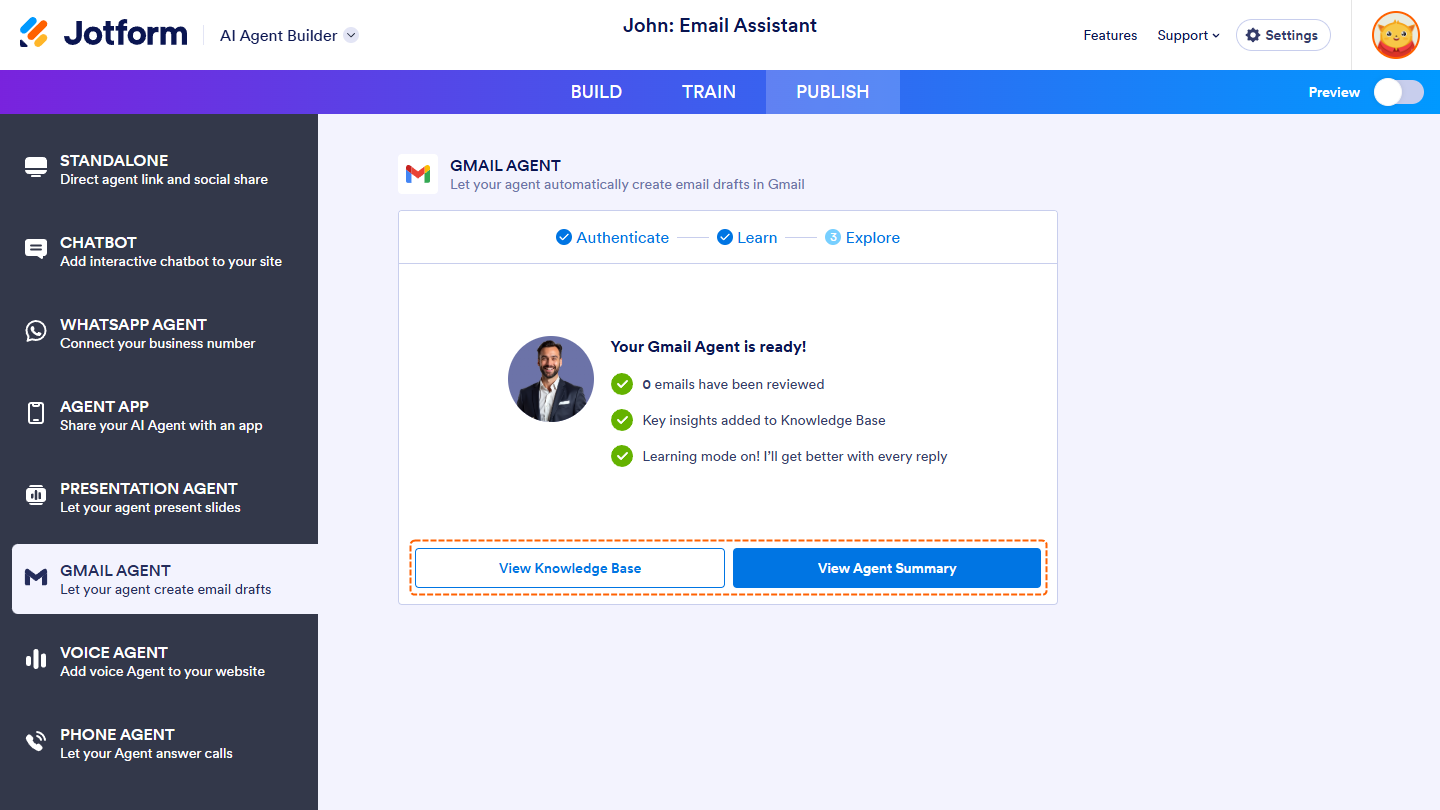Go to the Authenticate step
This screenshot has width=1440, height=810.
pyautogui.click(x=613, y=237)
